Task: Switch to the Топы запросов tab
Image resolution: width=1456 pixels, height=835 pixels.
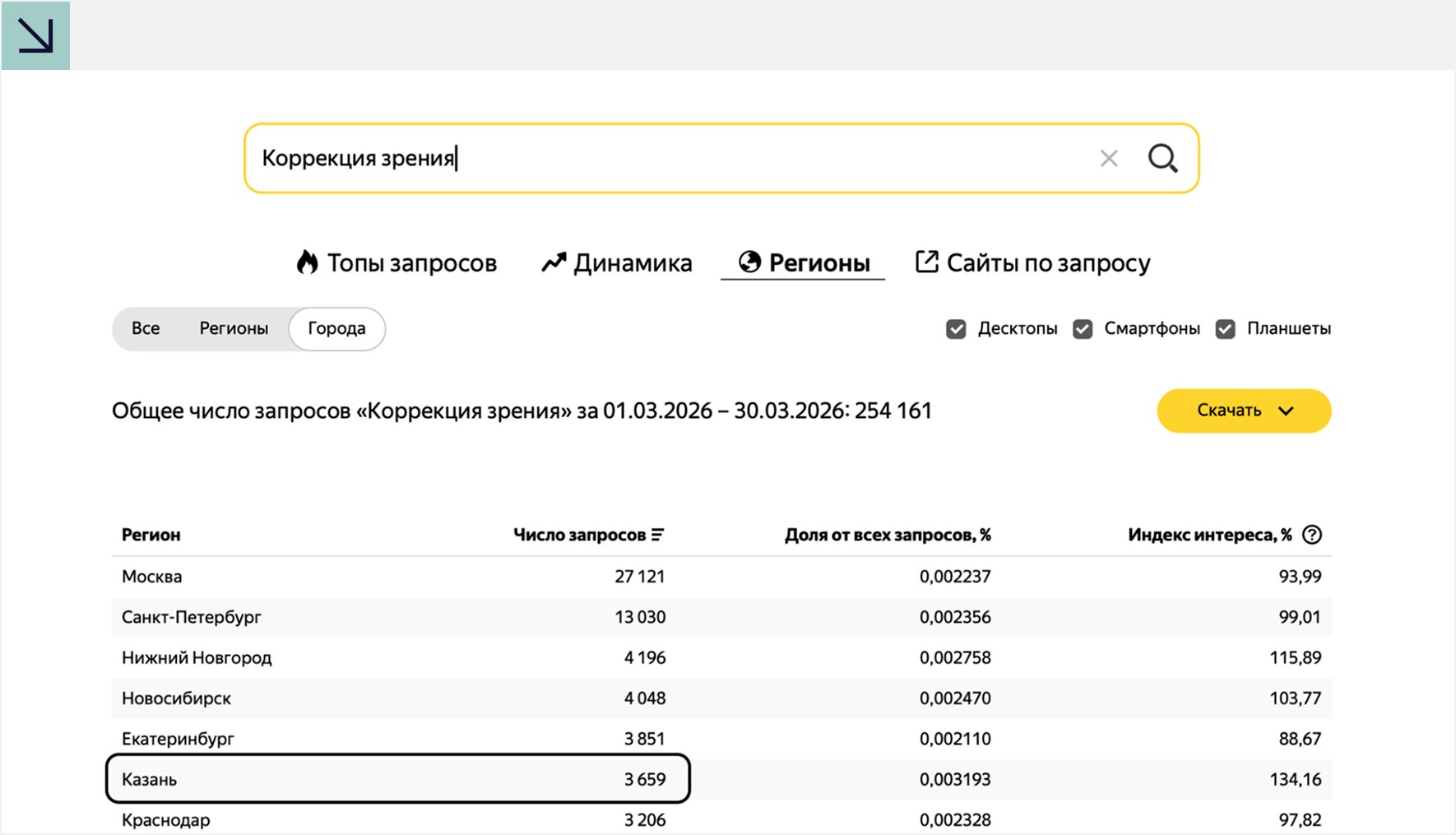Action: pyautogui.click(x=411, y=263)
